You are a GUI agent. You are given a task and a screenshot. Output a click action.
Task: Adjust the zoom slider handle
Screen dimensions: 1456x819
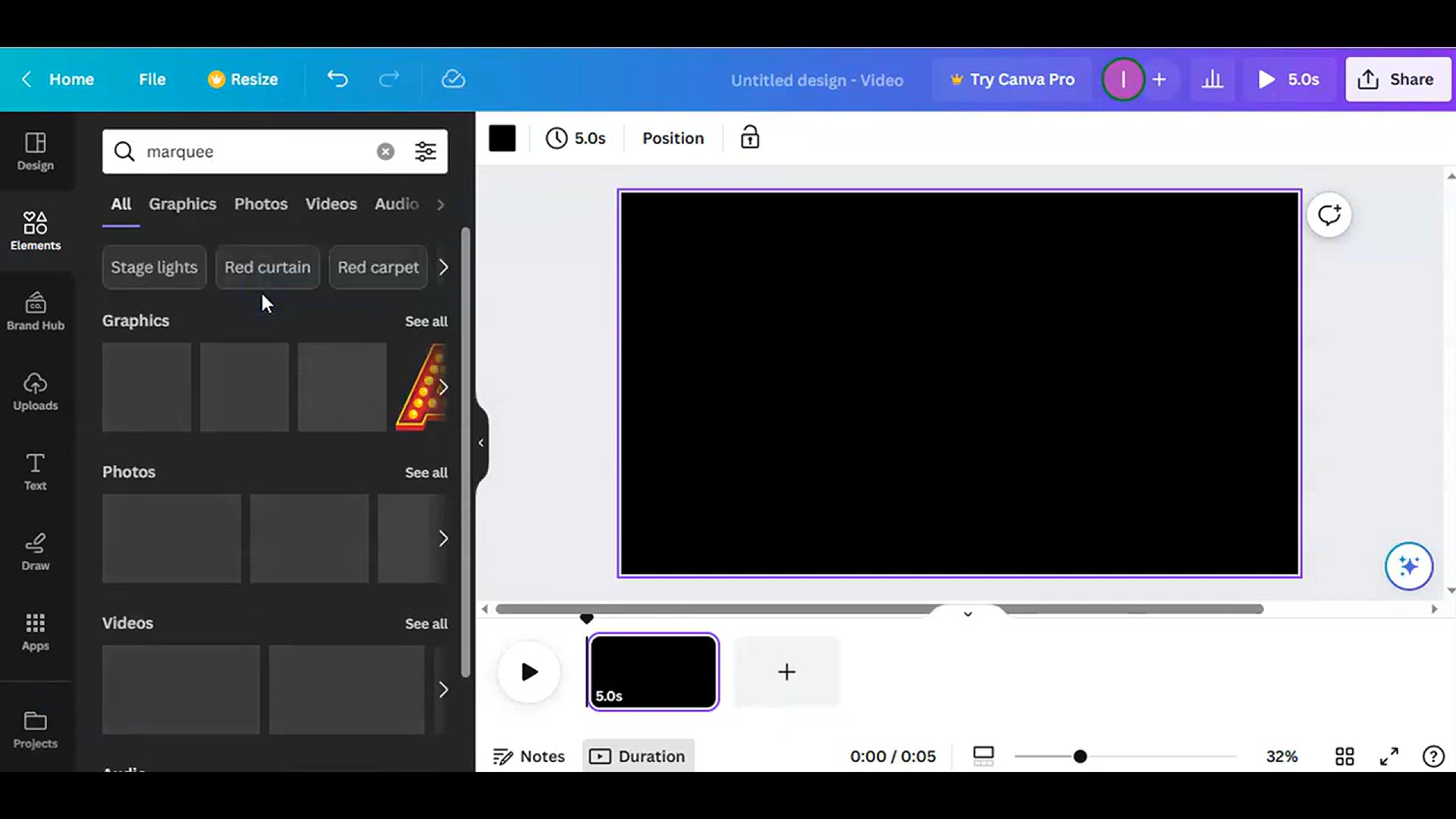pos(1080,756)
